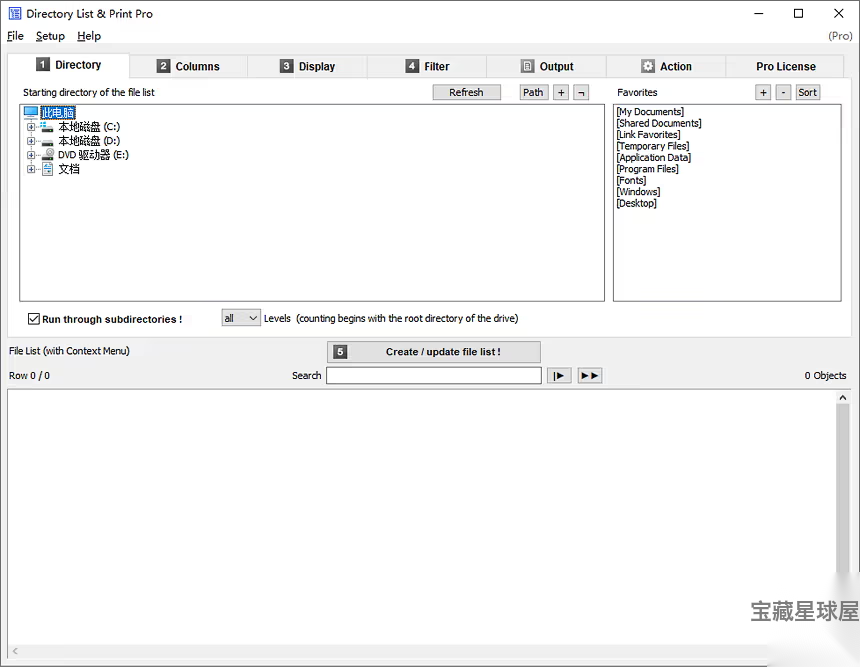Expand the D: drive tree node
This screenshot has height=667, width=860.
[31, 141]
